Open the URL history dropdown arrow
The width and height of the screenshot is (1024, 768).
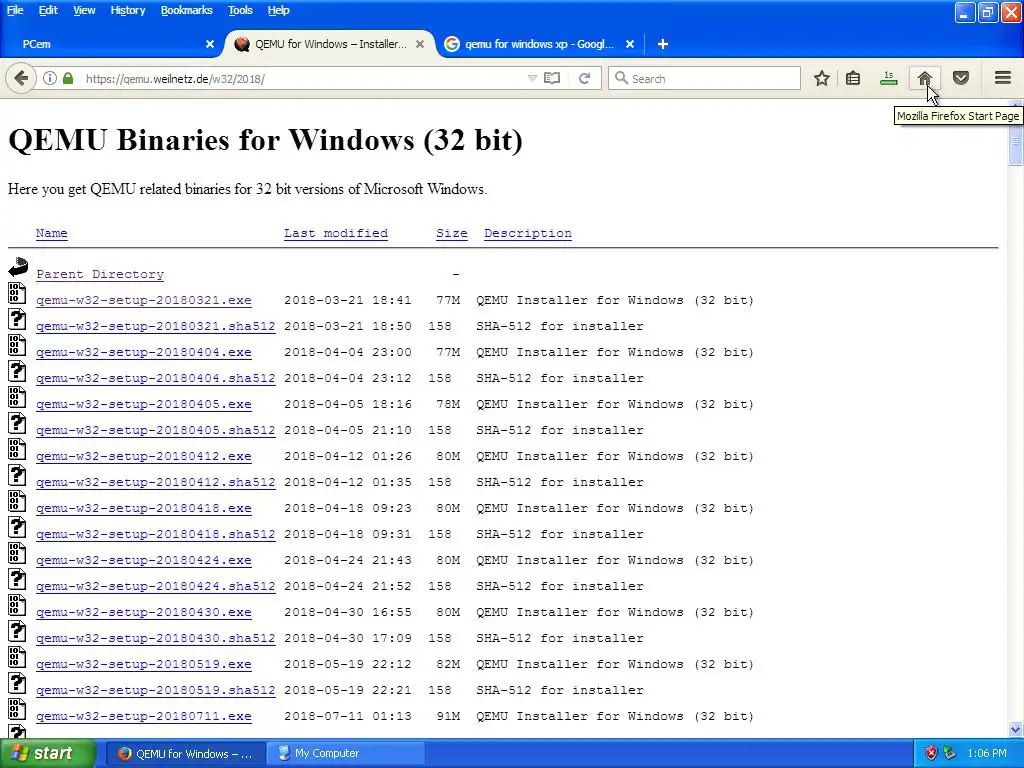532,78
